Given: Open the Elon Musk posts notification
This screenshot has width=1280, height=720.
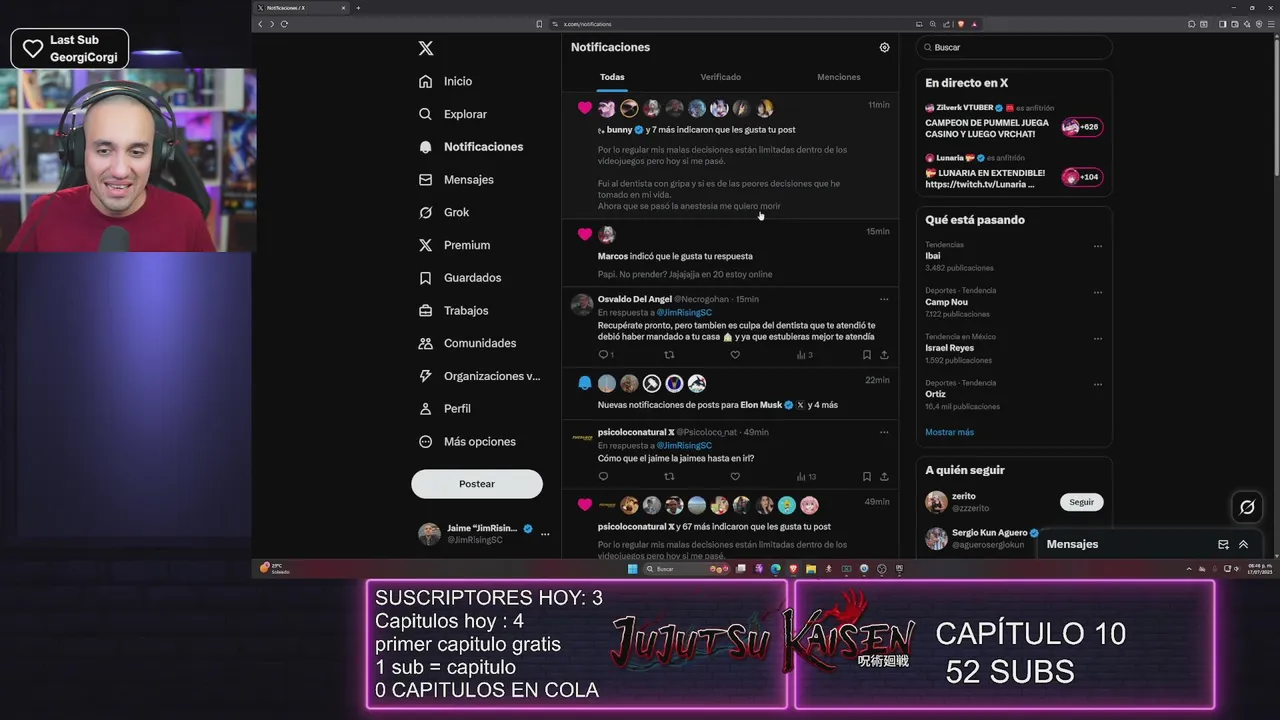Looking at the screenshot, I should point(730,394).
